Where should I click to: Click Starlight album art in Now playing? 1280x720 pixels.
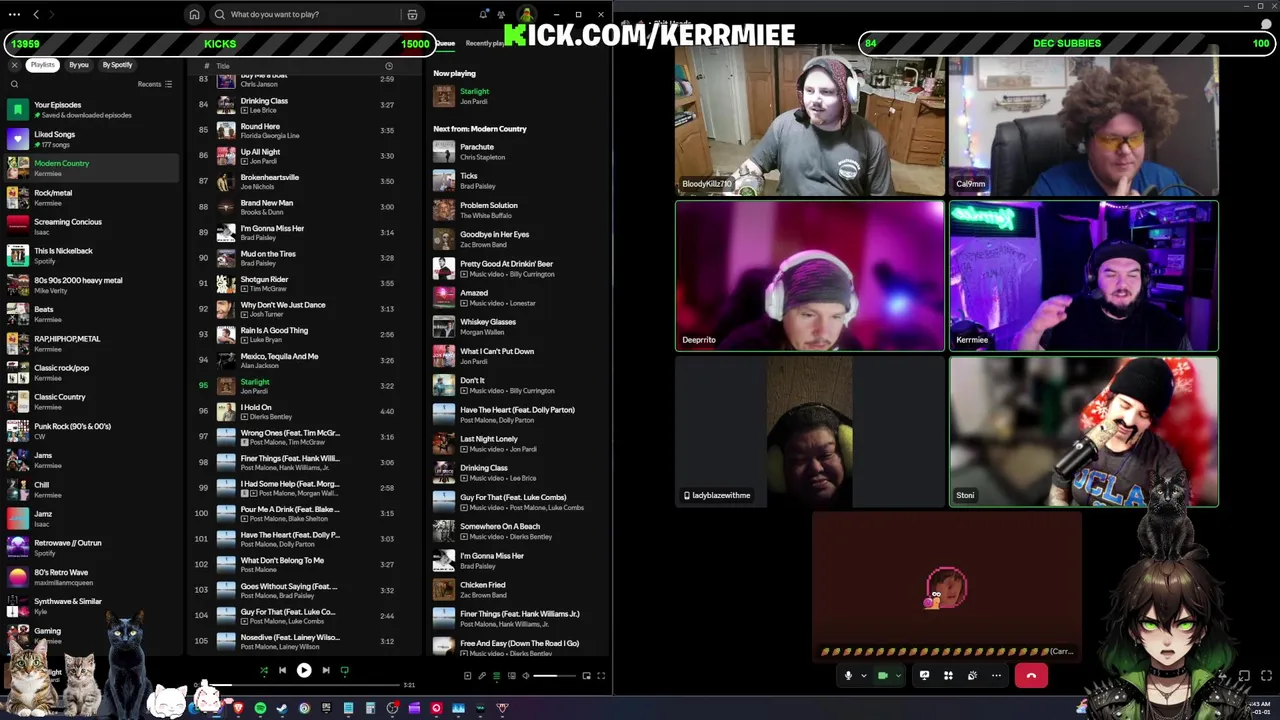coord(443,96)
